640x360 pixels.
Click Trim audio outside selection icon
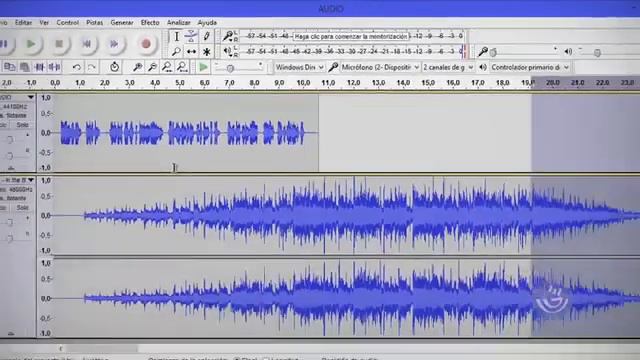click(40, 67)
